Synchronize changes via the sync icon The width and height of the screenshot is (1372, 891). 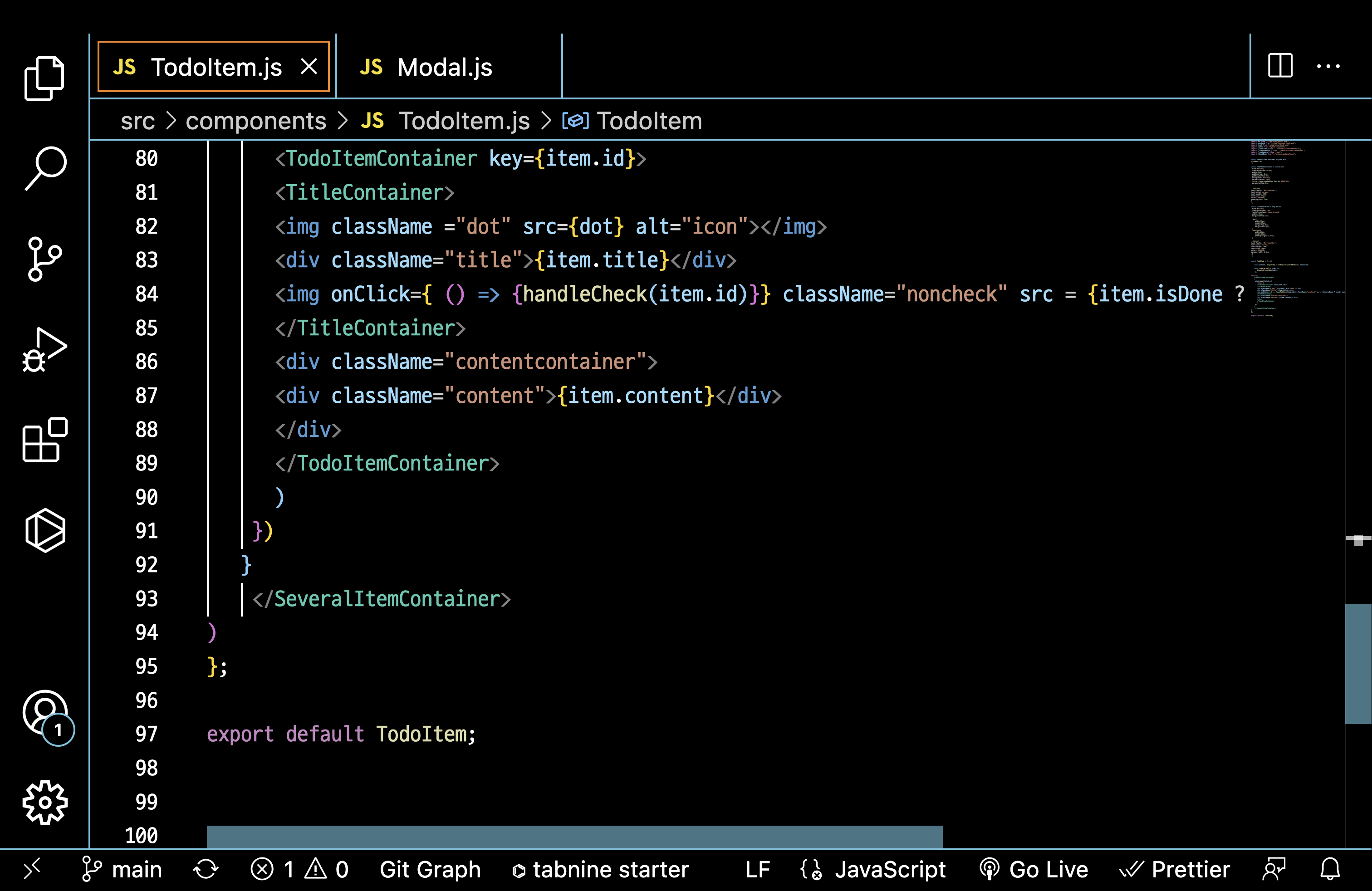click(x=206, y=869)
